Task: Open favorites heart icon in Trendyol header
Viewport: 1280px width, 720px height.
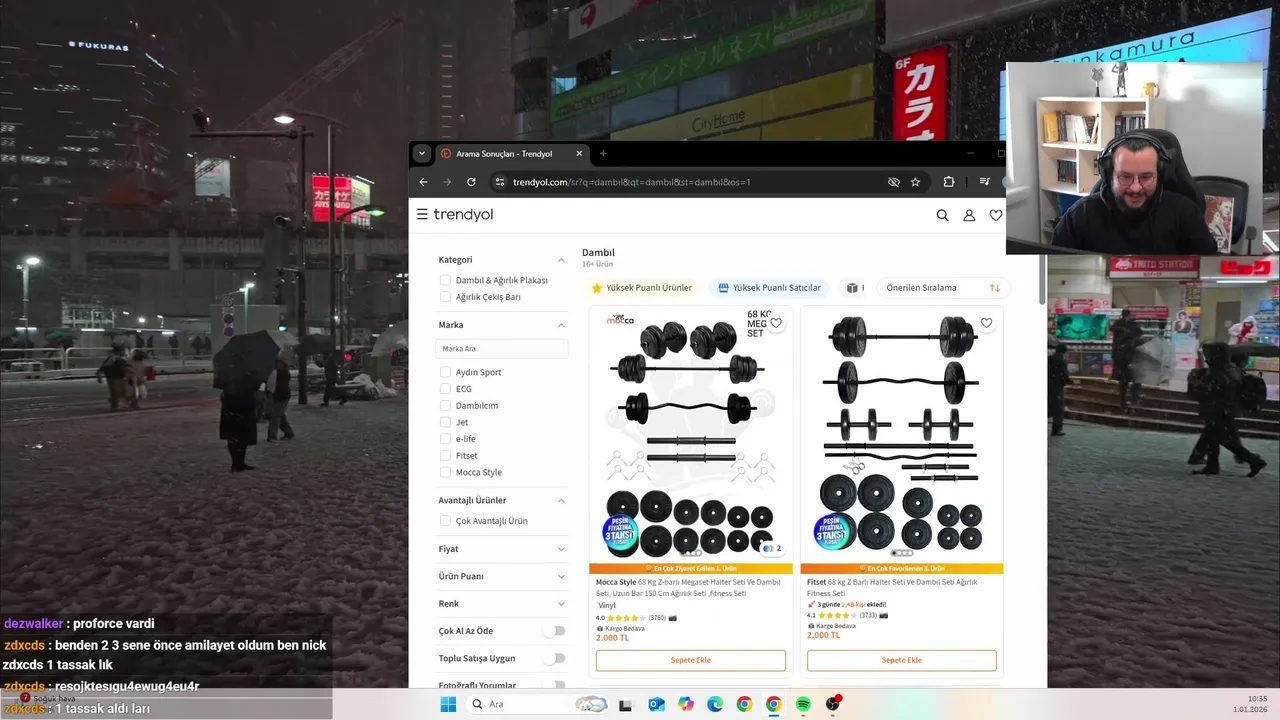Action: tap(996, 215)
